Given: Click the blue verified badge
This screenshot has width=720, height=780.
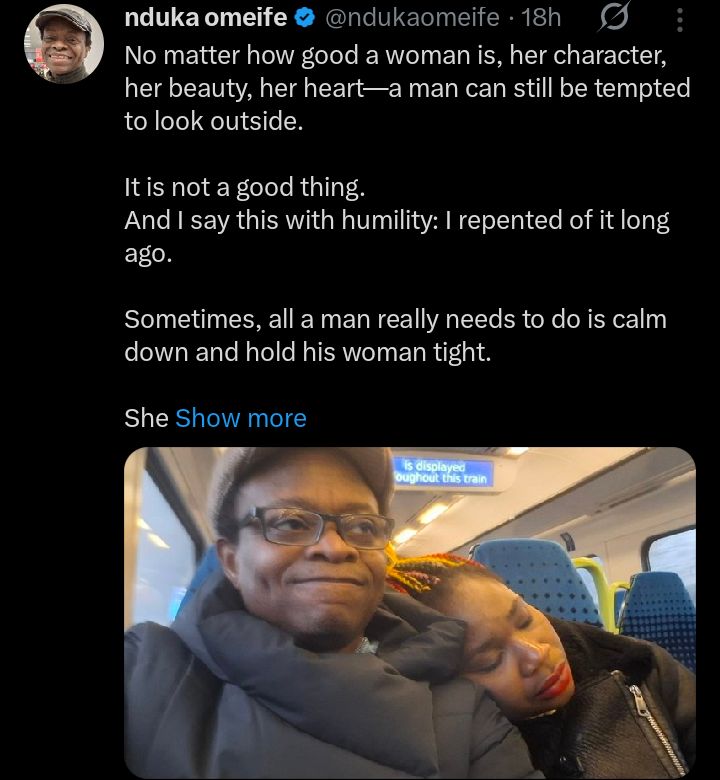Looking at the screenshot, I should (305, 18).
